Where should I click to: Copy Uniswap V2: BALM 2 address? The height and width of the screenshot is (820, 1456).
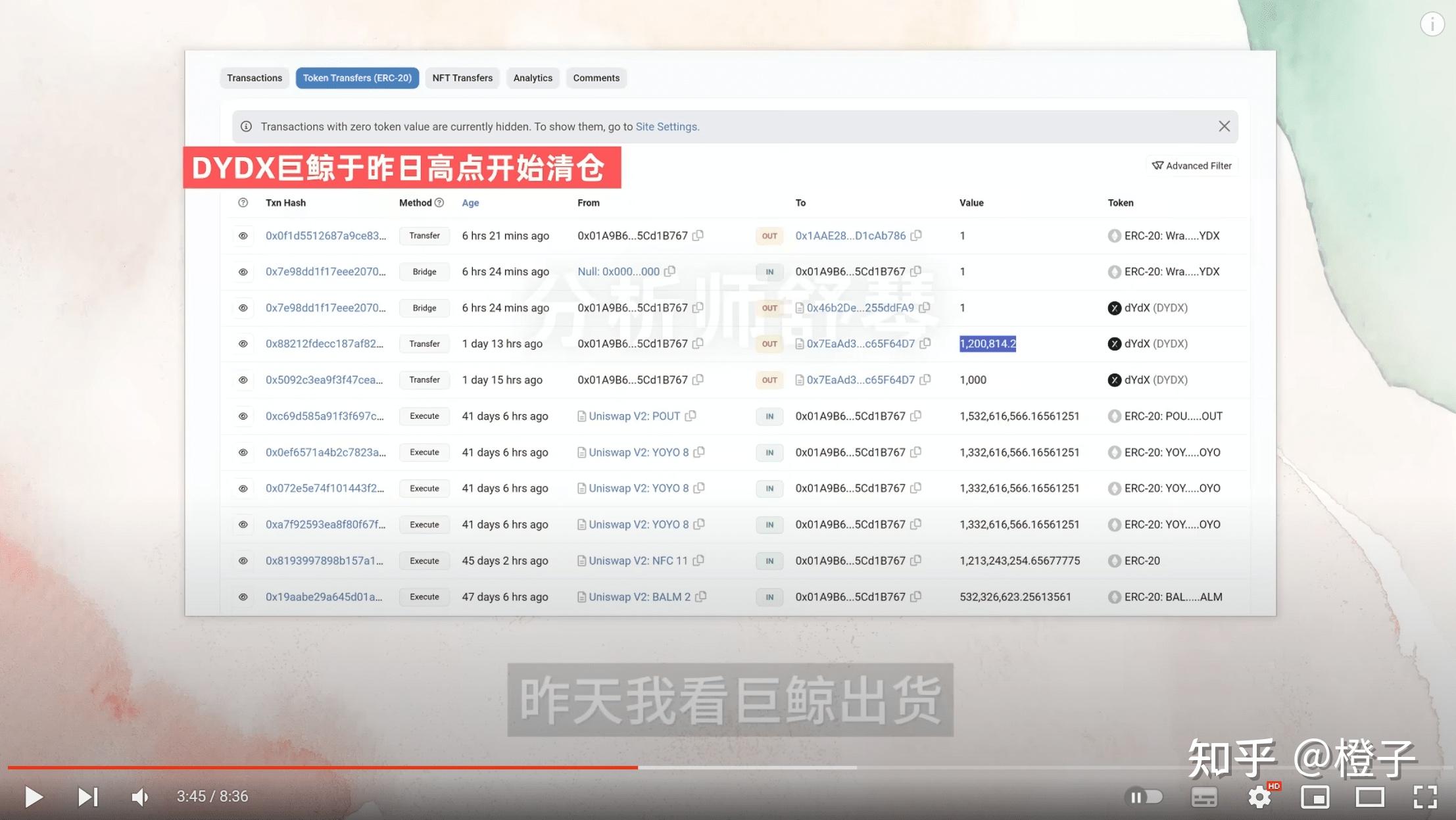coord(701,597)
